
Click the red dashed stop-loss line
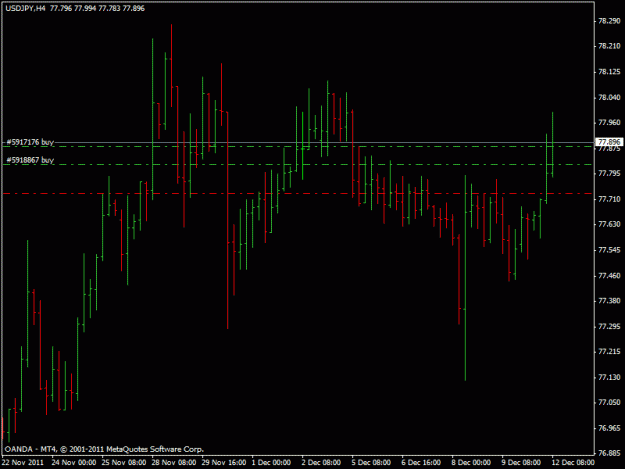tap(298, 194)
